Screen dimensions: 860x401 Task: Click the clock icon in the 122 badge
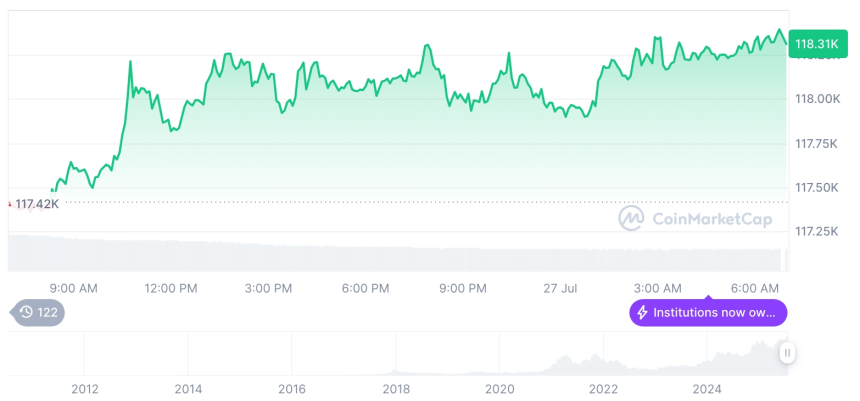(26, 313)
